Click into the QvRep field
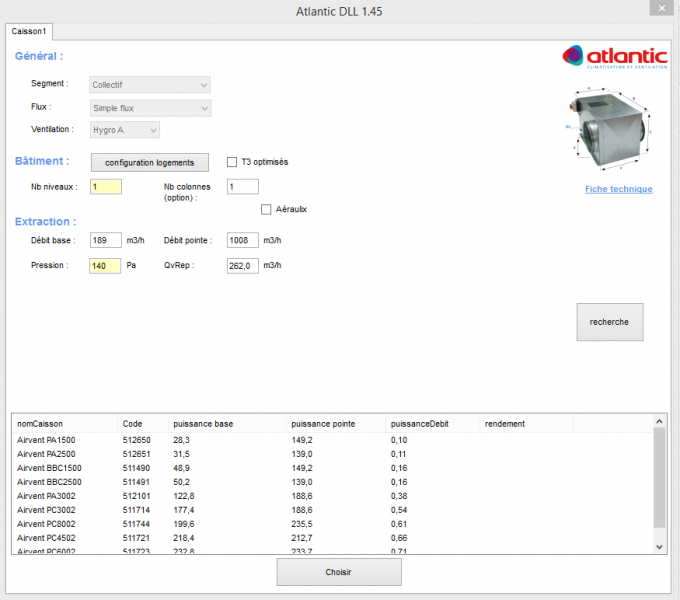Viewport: 680px width, 600px height. point(243,266)
